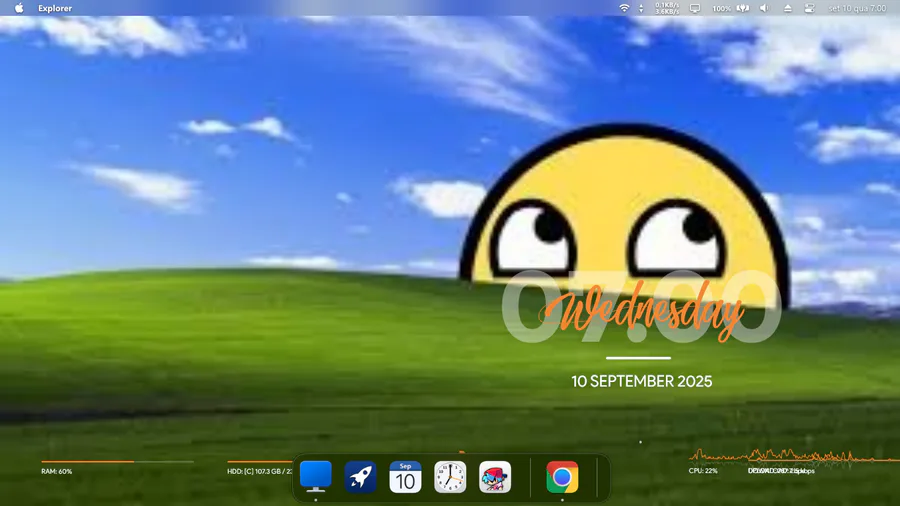This screenshot has height=506, width=900.
Task: Click the 100% battery percentage text
Action: coord(721,9)
